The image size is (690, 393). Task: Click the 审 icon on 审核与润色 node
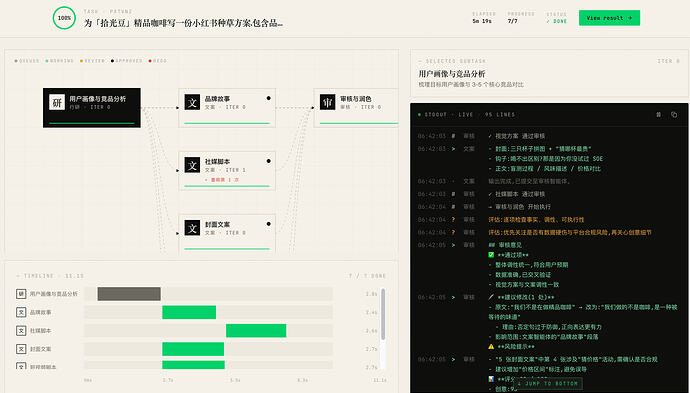tap(327, 102)
